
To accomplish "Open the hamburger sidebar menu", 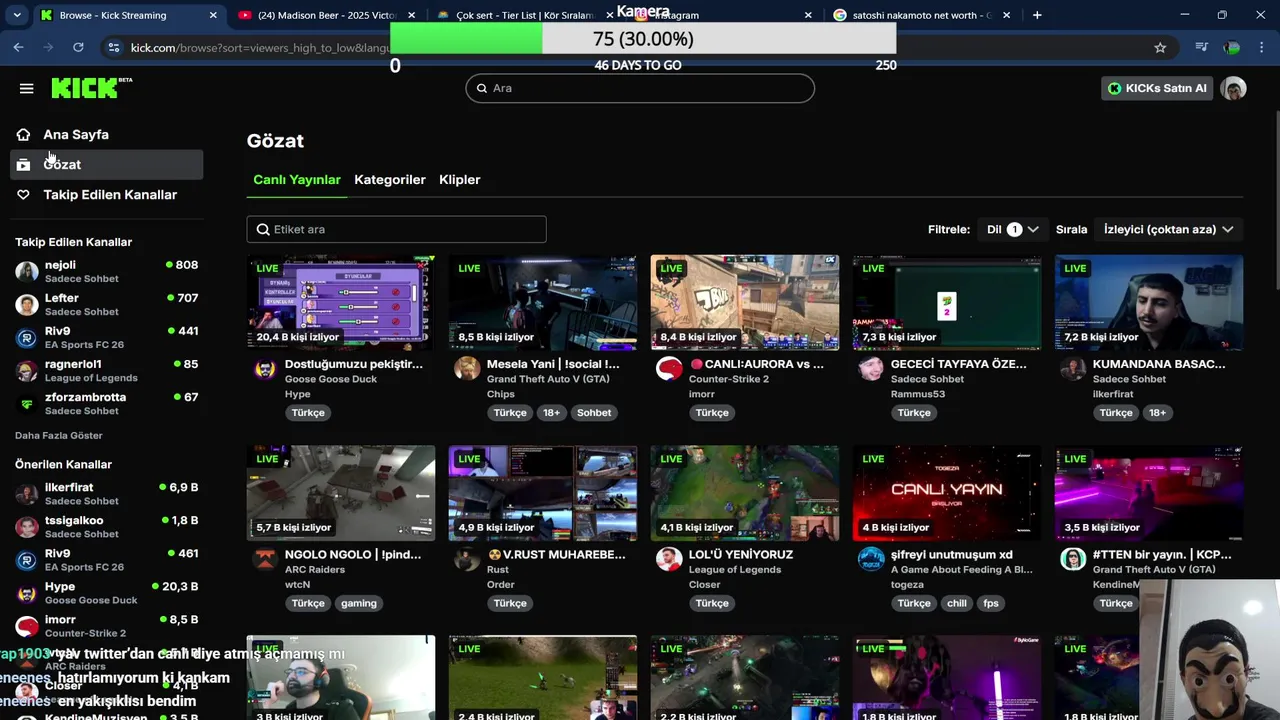I will pos(27,88).
